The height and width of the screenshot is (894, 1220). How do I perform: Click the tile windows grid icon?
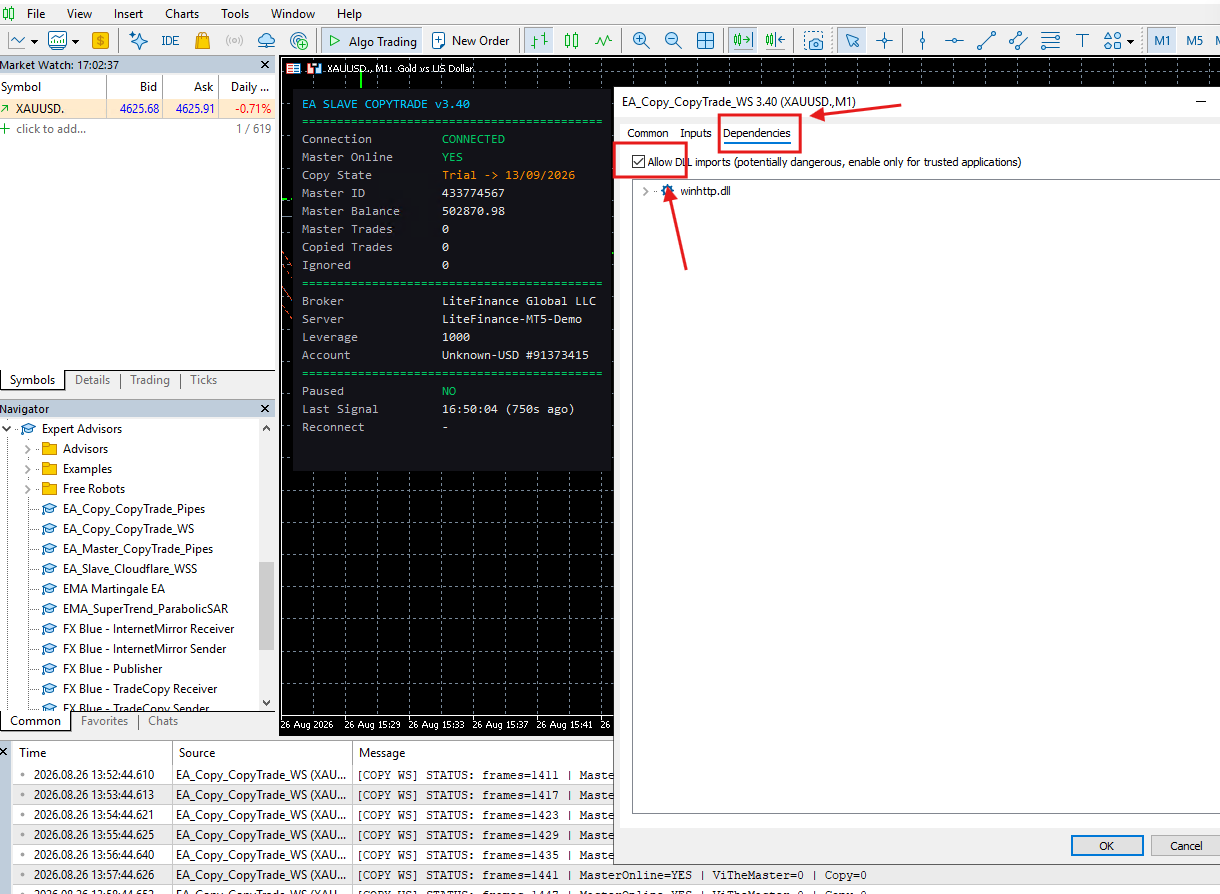705,41
